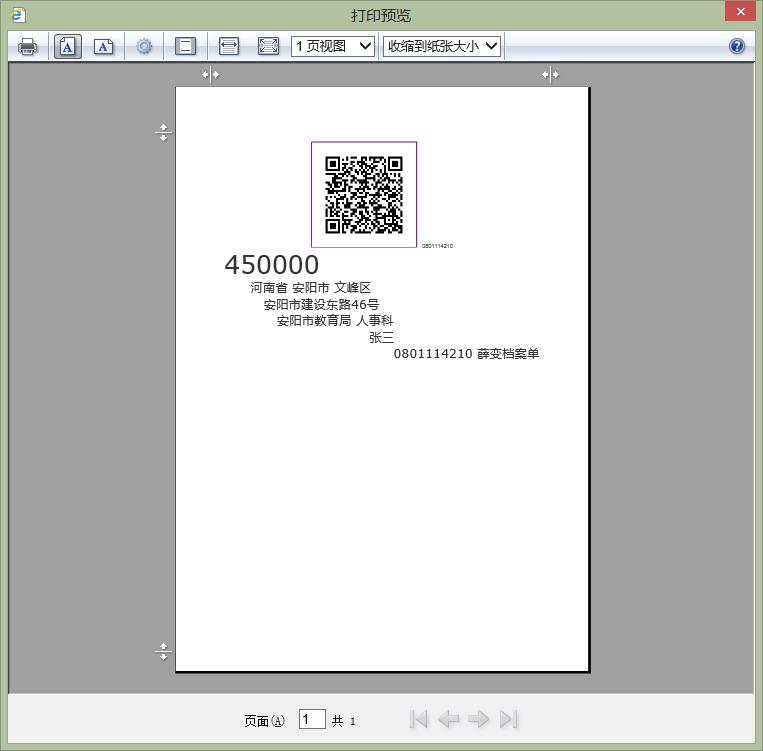Click the QR code in page preview
This screenshot has width=763, height=751.
(x=364, y=194)
